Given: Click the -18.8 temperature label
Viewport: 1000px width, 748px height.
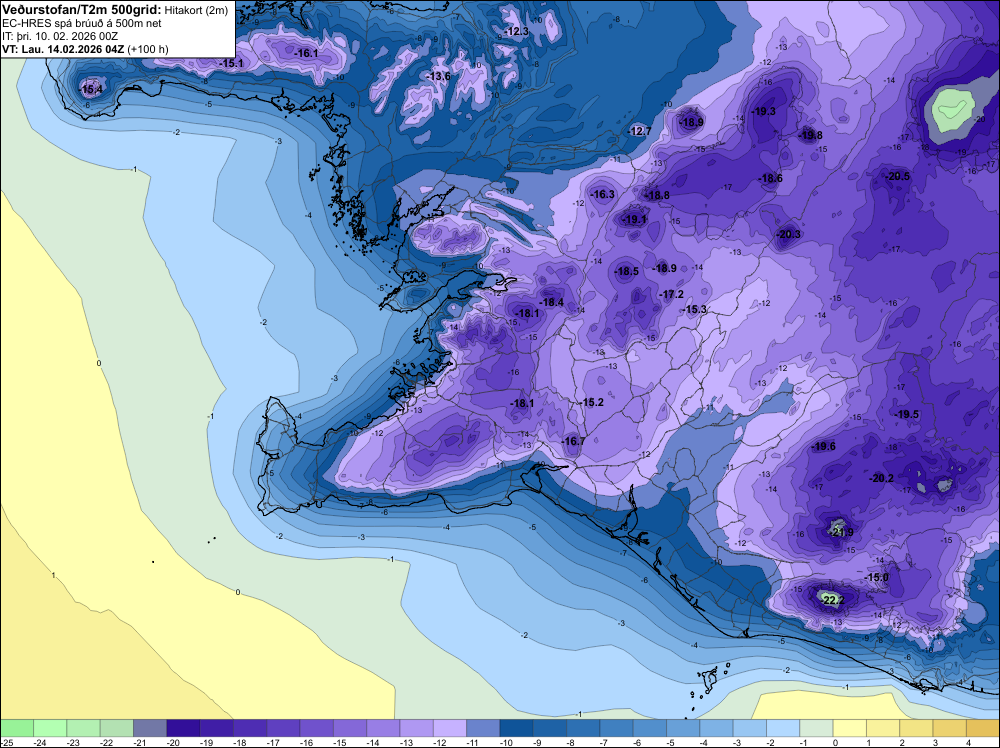Looking at the screenshot, I should point(657,196).
